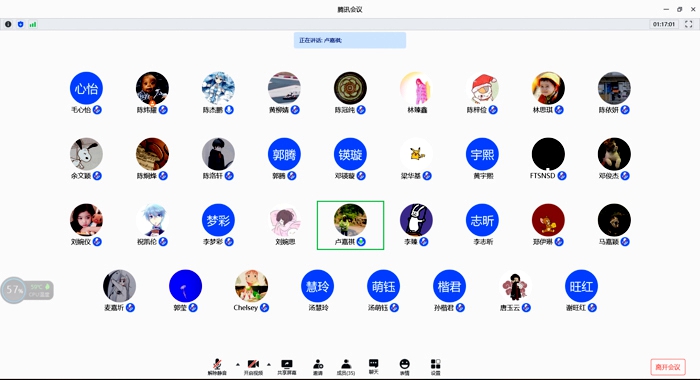Click the 正在讲话 speaking banner

point(350,40)
